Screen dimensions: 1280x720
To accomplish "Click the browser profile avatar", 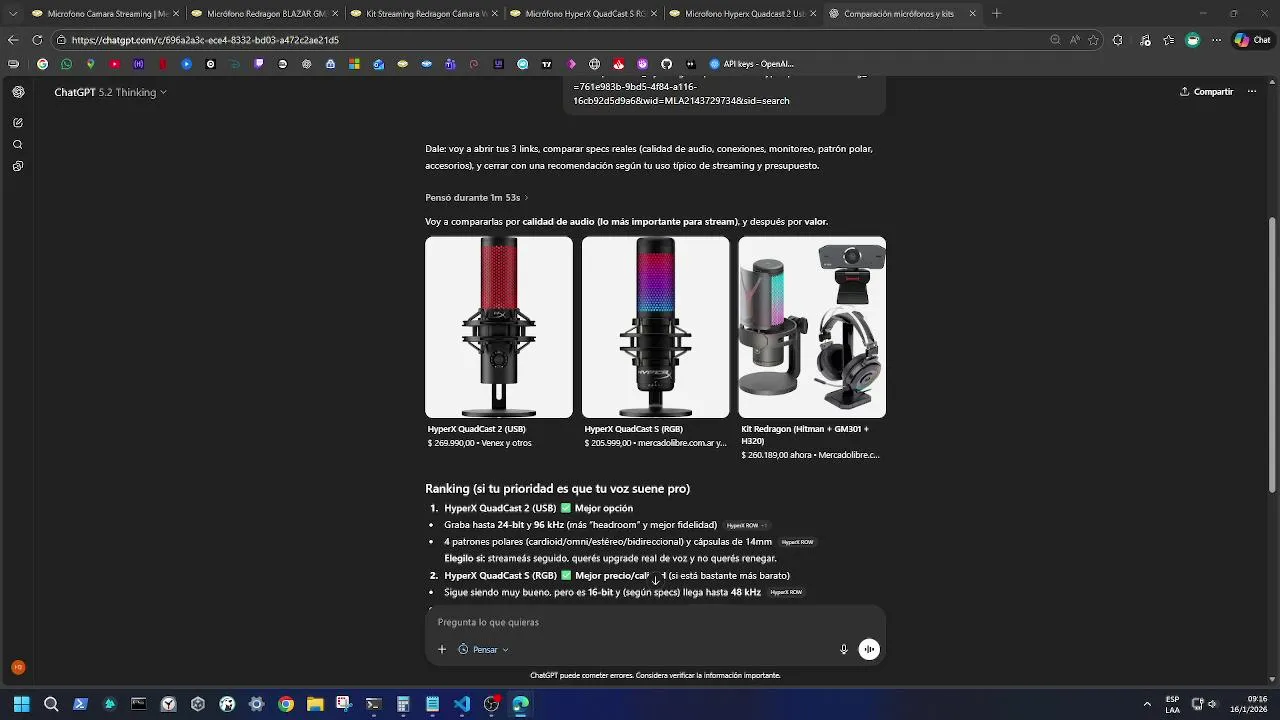I will click(1193, 40).
